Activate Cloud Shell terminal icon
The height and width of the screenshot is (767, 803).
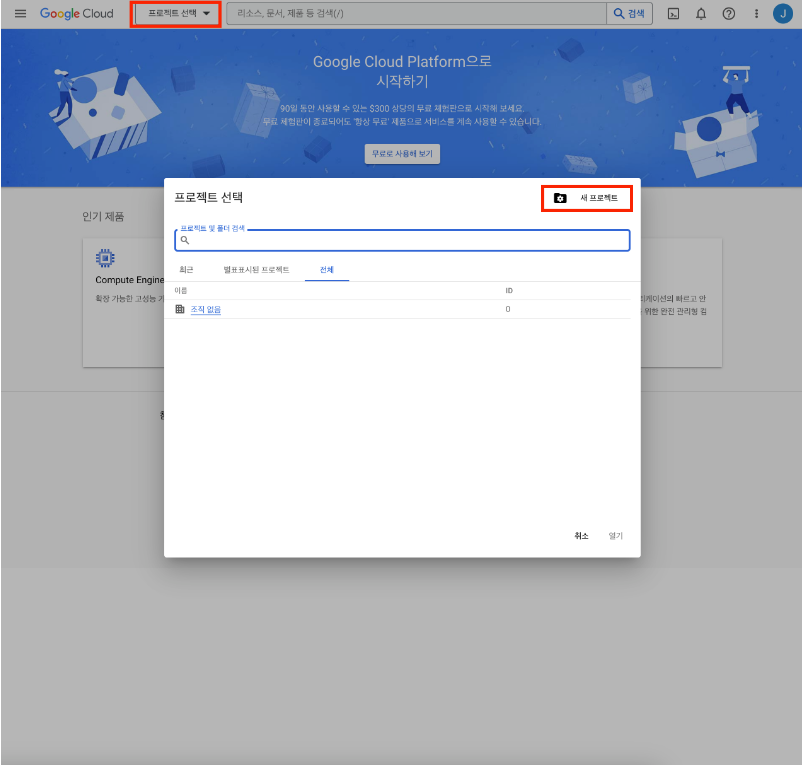(x=673, y=14)
